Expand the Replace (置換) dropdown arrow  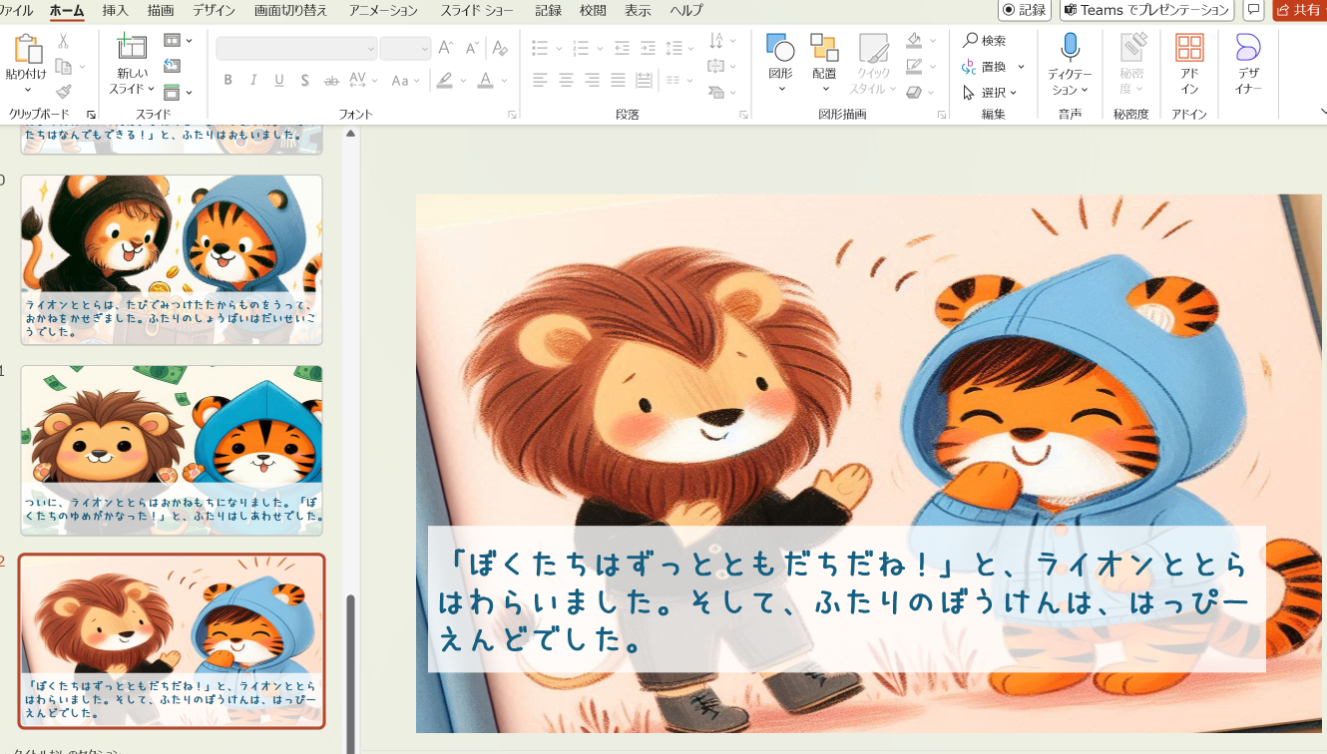(x=1021, y=67)
